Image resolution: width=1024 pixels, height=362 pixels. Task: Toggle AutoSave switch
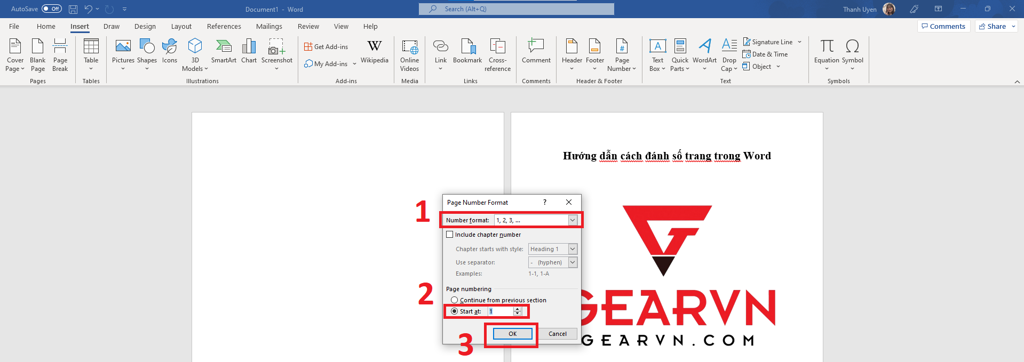coord(52,9)
